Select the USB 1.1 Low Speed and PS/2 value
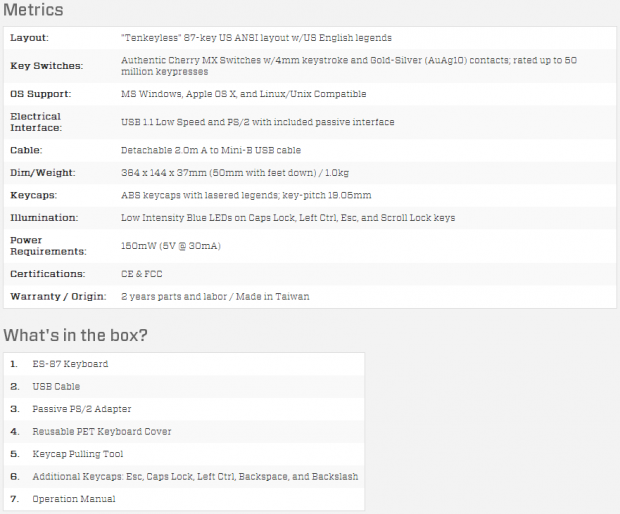 [257, 122]
